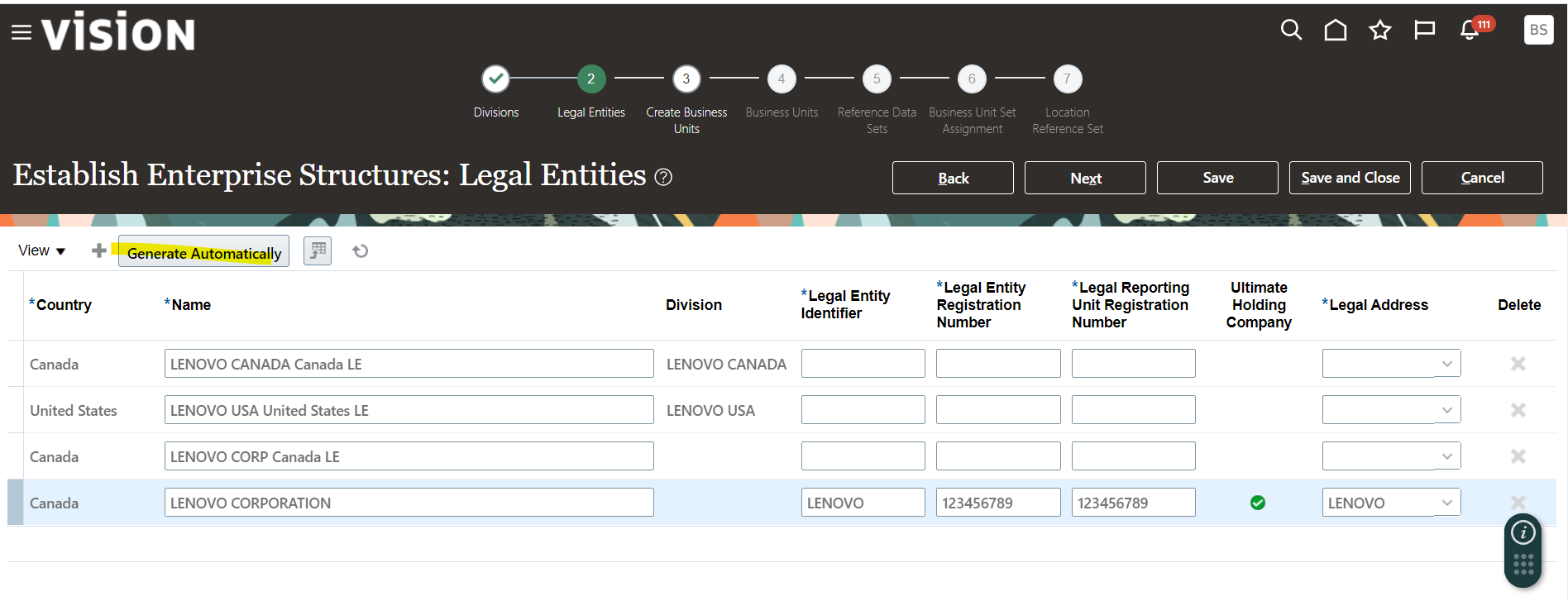Screen dimensions: 1568x601
Task: Delete the LENOVO CORP Canada LE row
Action: [x=1518, y=456]
